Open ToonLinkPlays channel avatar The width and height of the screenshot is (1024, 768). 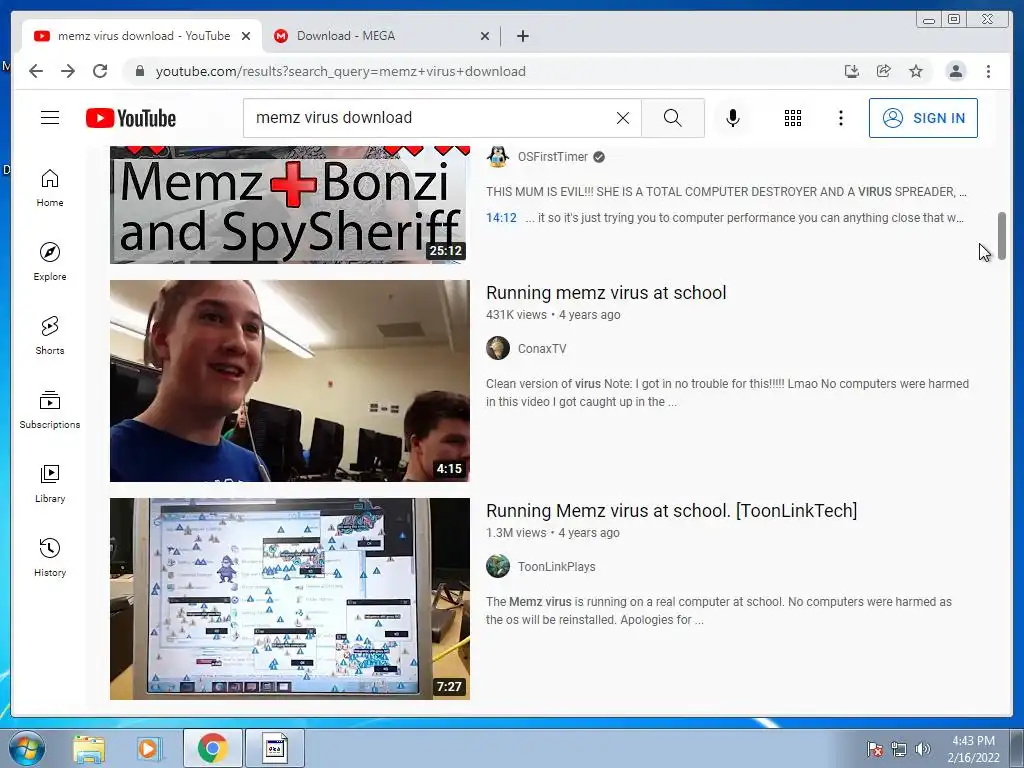[x=498, y=566]
